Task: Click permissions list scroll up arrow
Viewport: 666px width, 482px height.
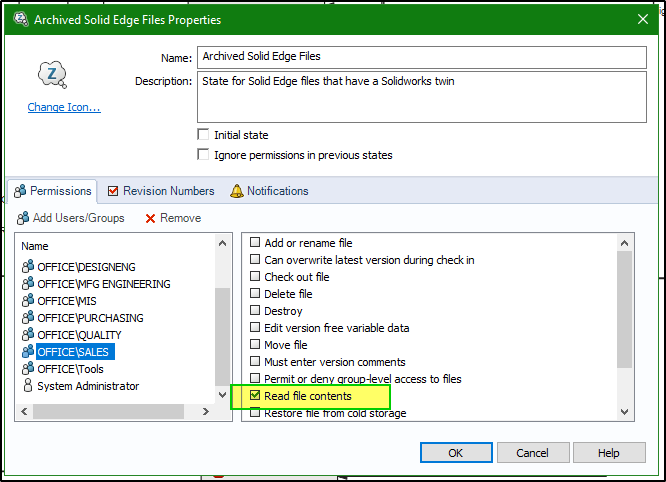Action: point(624,243)
